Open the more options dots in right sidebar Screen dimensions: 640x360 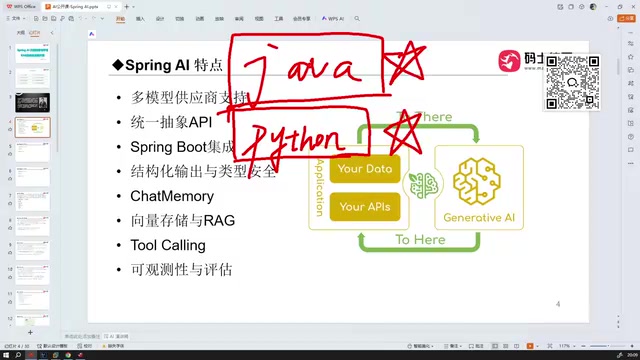(631, 163)
